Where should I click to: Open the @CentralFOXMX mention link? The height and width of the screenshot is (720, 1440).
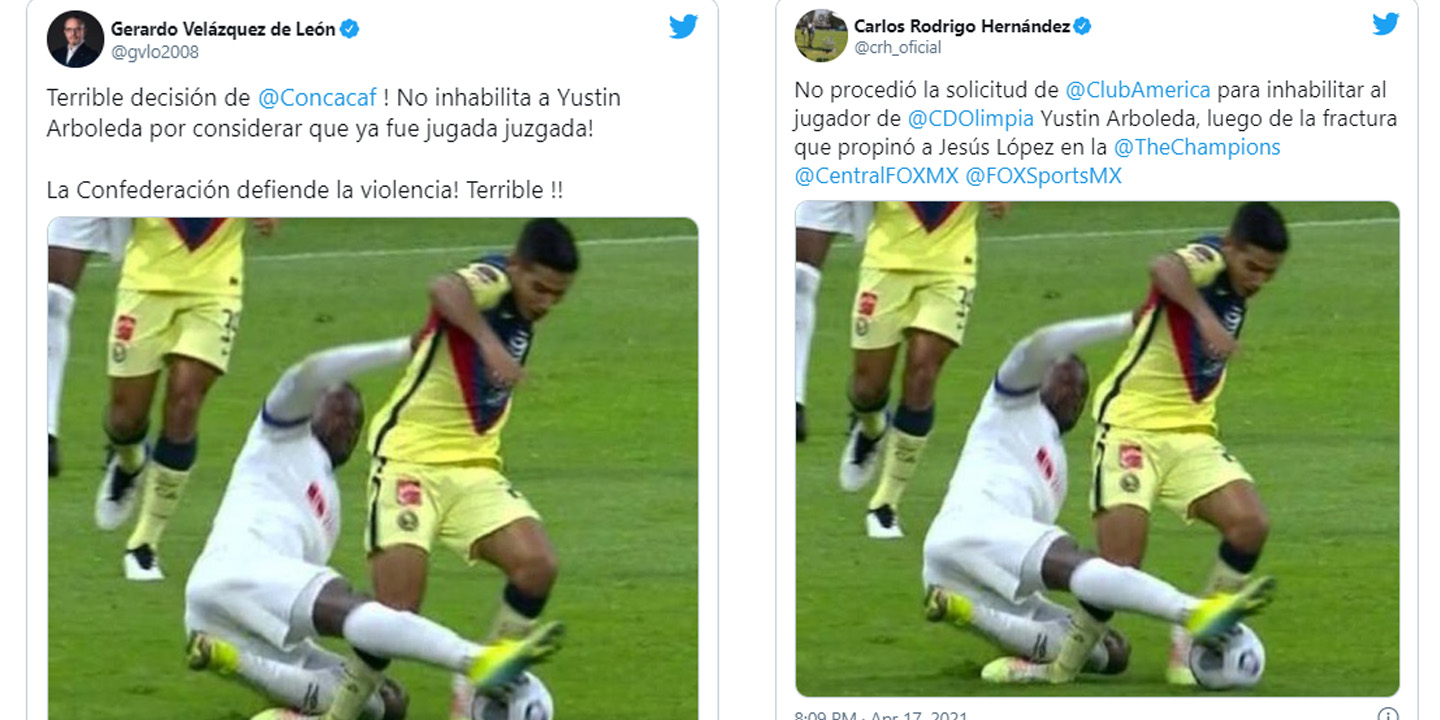coord(875,176)
